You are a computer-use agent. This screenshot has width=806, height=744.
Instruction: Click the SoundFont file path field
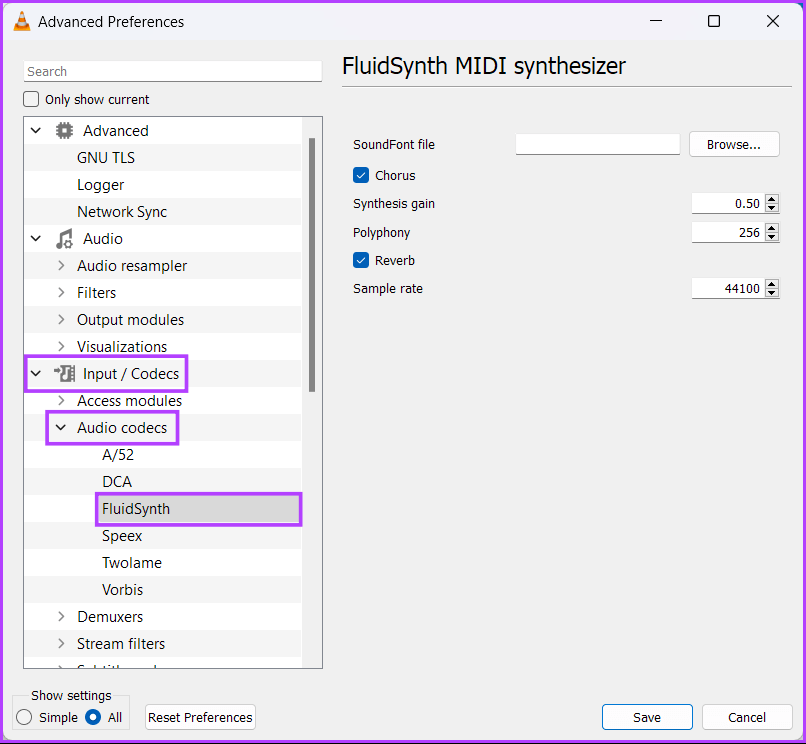[598, 144]
